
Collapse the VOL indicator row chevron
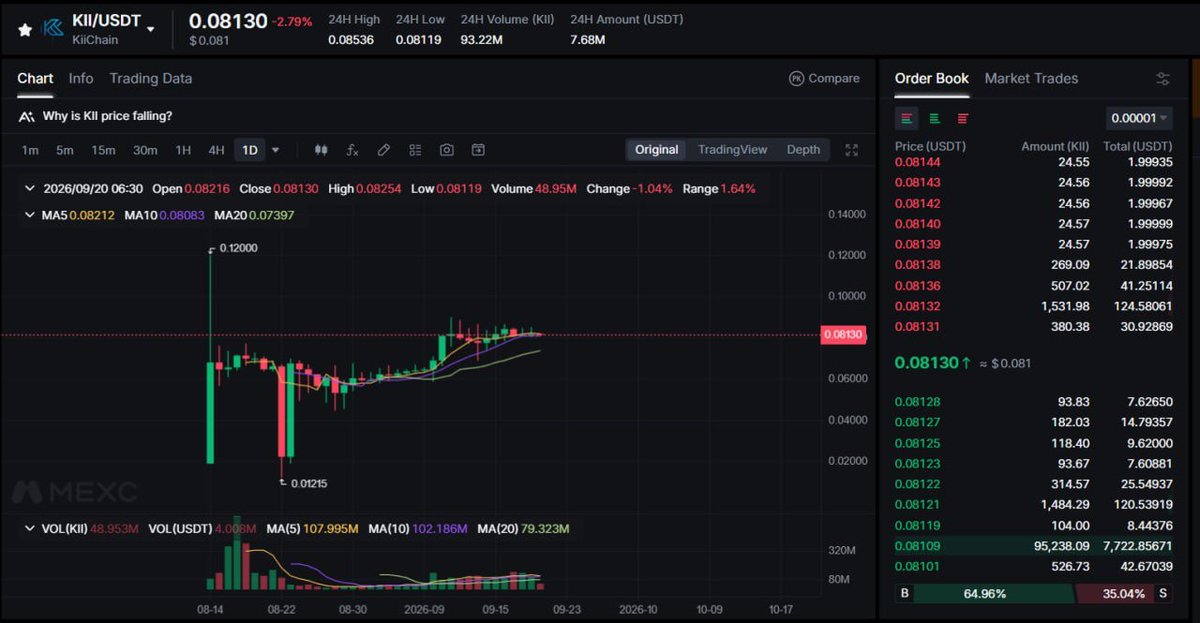[30, 528]
